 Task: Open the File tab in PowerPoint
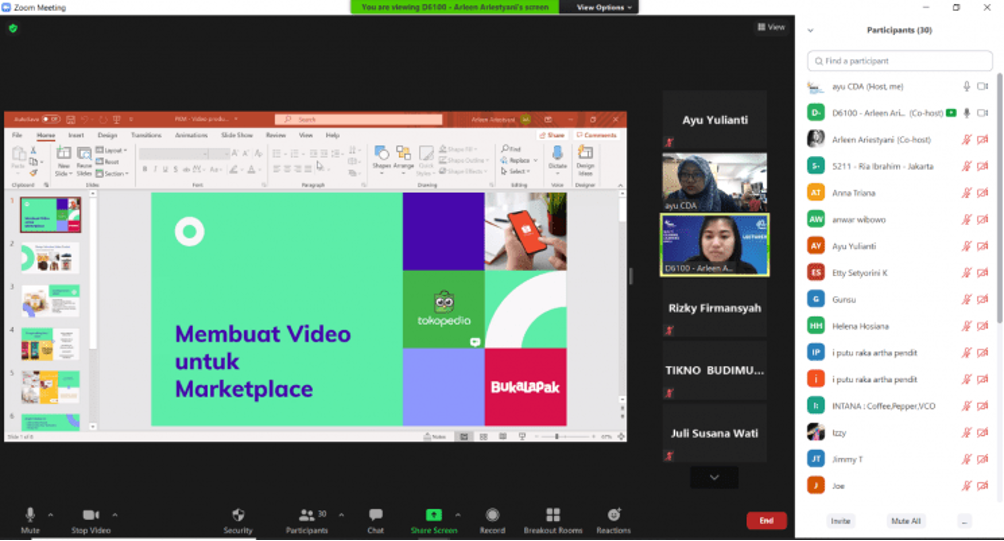(x=17, y=135)
